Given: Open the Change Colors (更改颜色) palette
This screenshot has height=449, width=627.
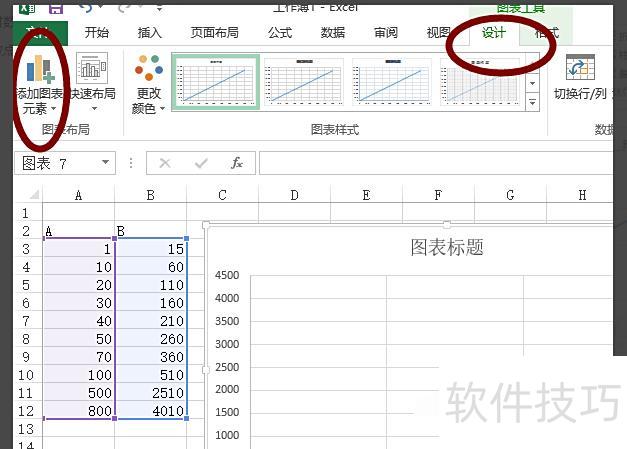Looking at the screenshot, I should pos(148,67).
